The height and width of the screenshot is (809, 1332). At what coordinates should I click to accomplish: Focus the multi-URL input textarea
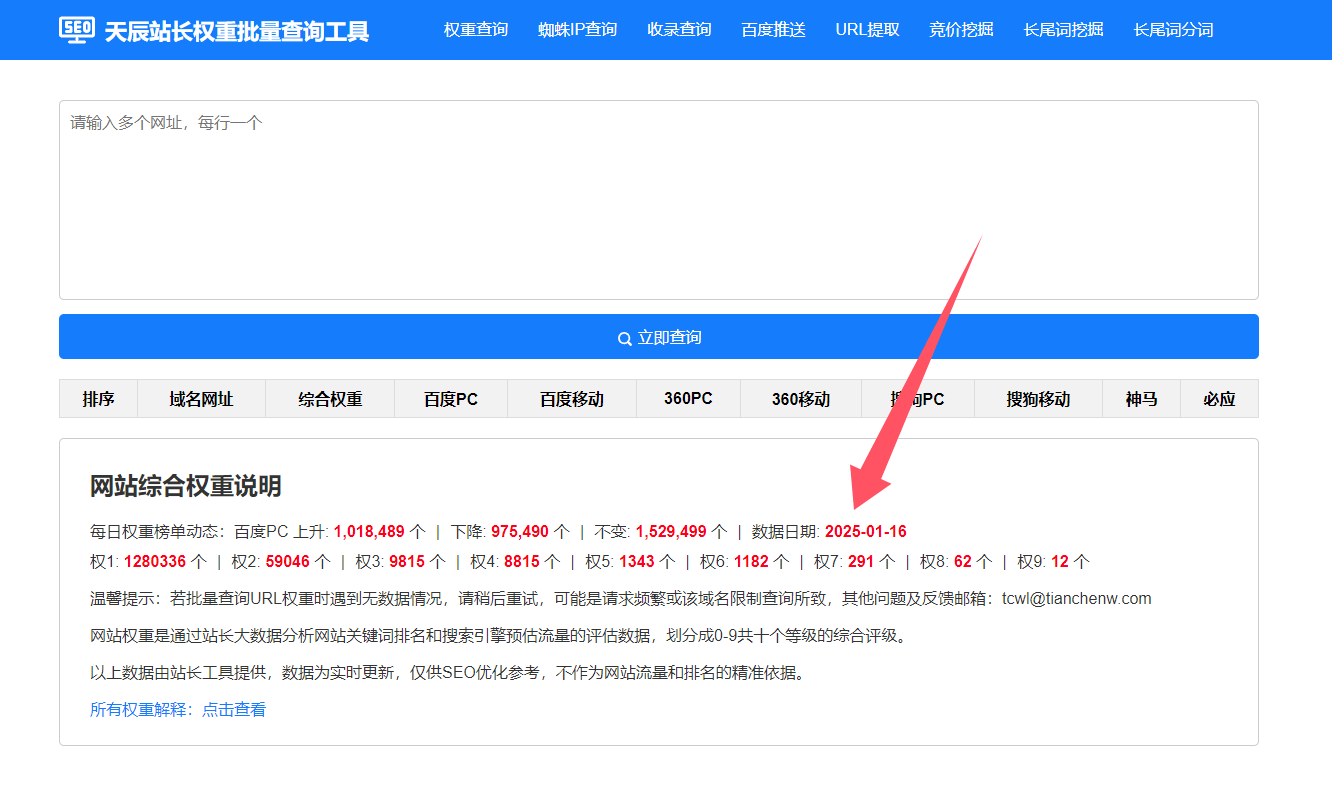point(659,200)
